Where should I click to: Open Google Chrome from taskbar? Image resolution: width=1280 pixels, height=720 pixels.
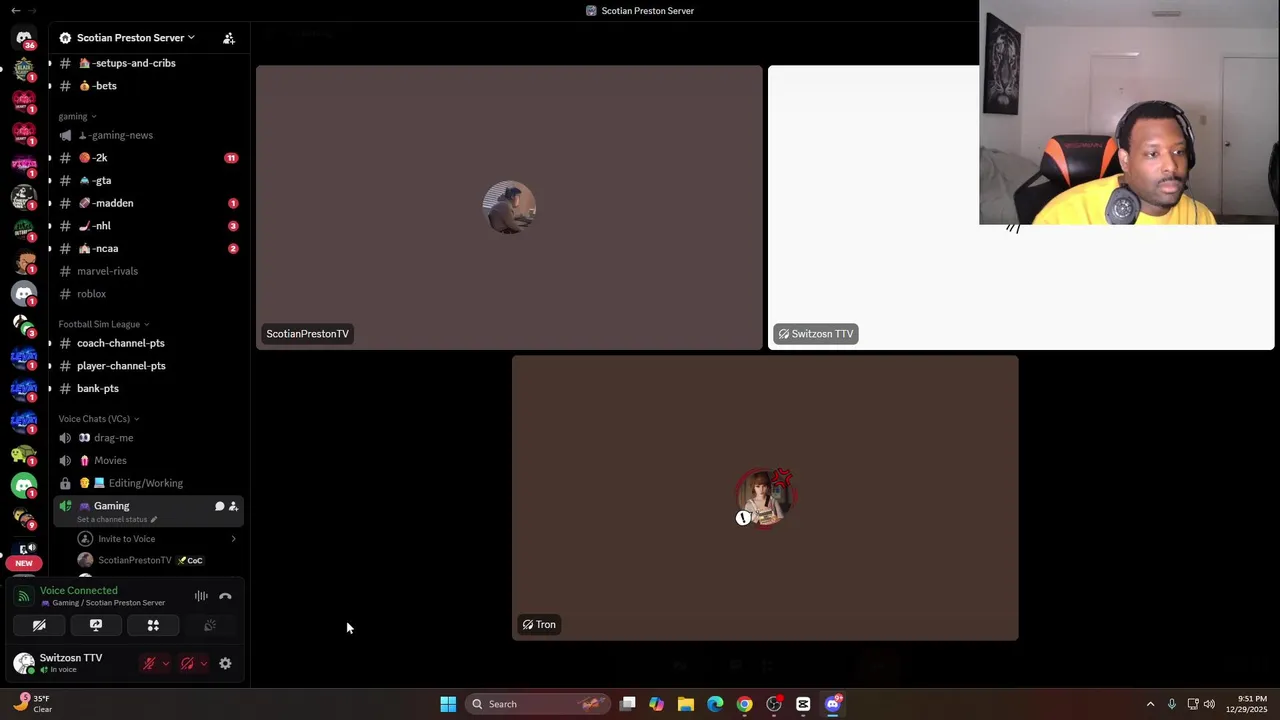point(744,704)
